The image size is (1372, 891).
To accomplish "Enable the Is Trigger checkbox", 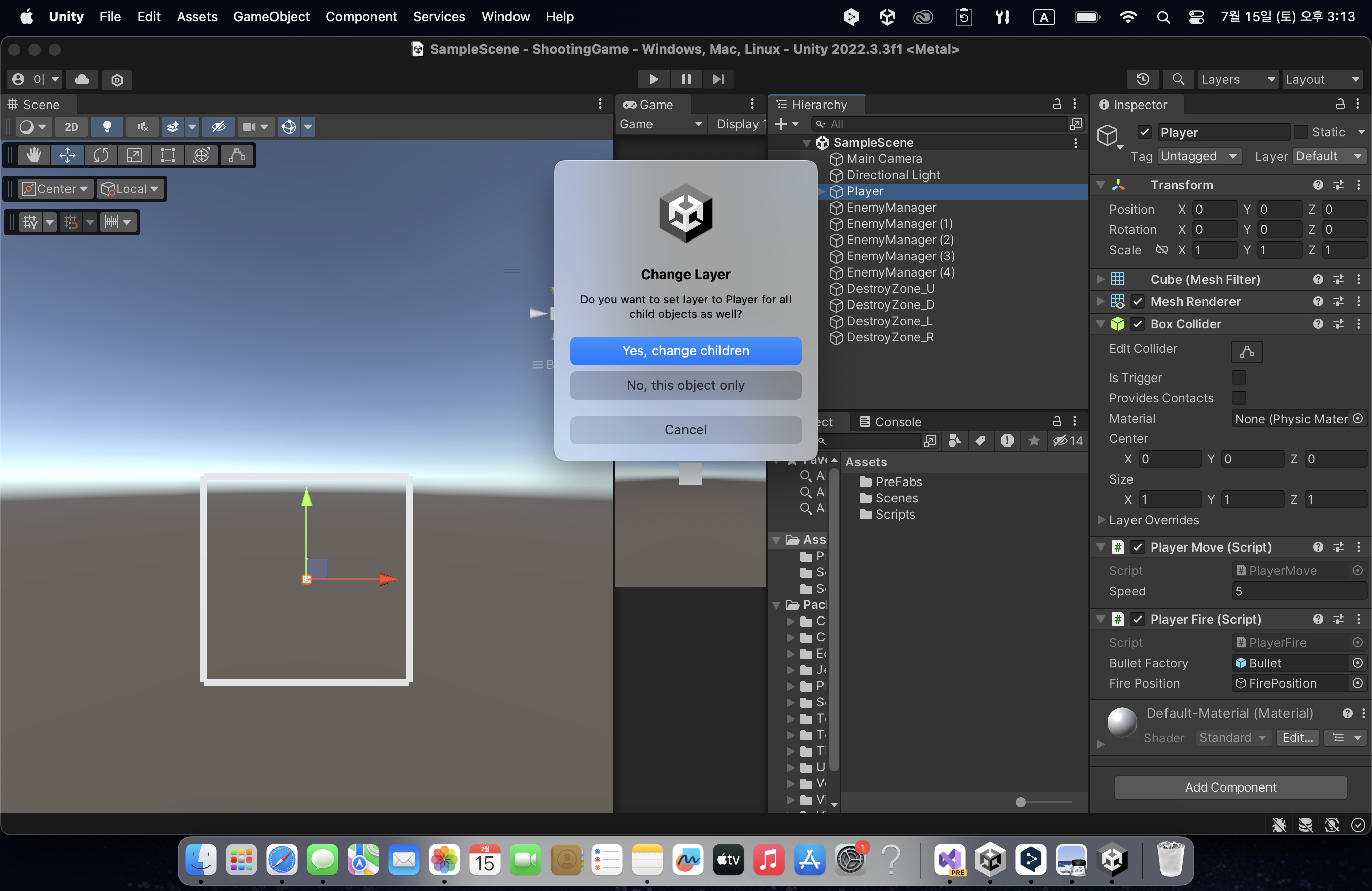I will tap(1238, 378).
